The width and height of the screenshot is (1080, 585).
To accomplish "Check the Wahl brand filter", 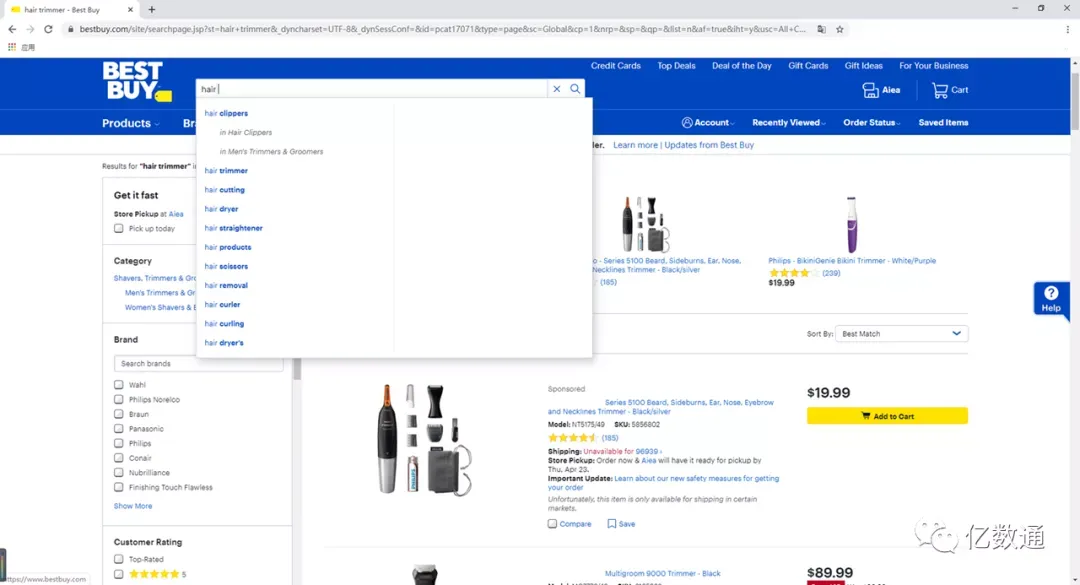I will [x=118, y=384].
